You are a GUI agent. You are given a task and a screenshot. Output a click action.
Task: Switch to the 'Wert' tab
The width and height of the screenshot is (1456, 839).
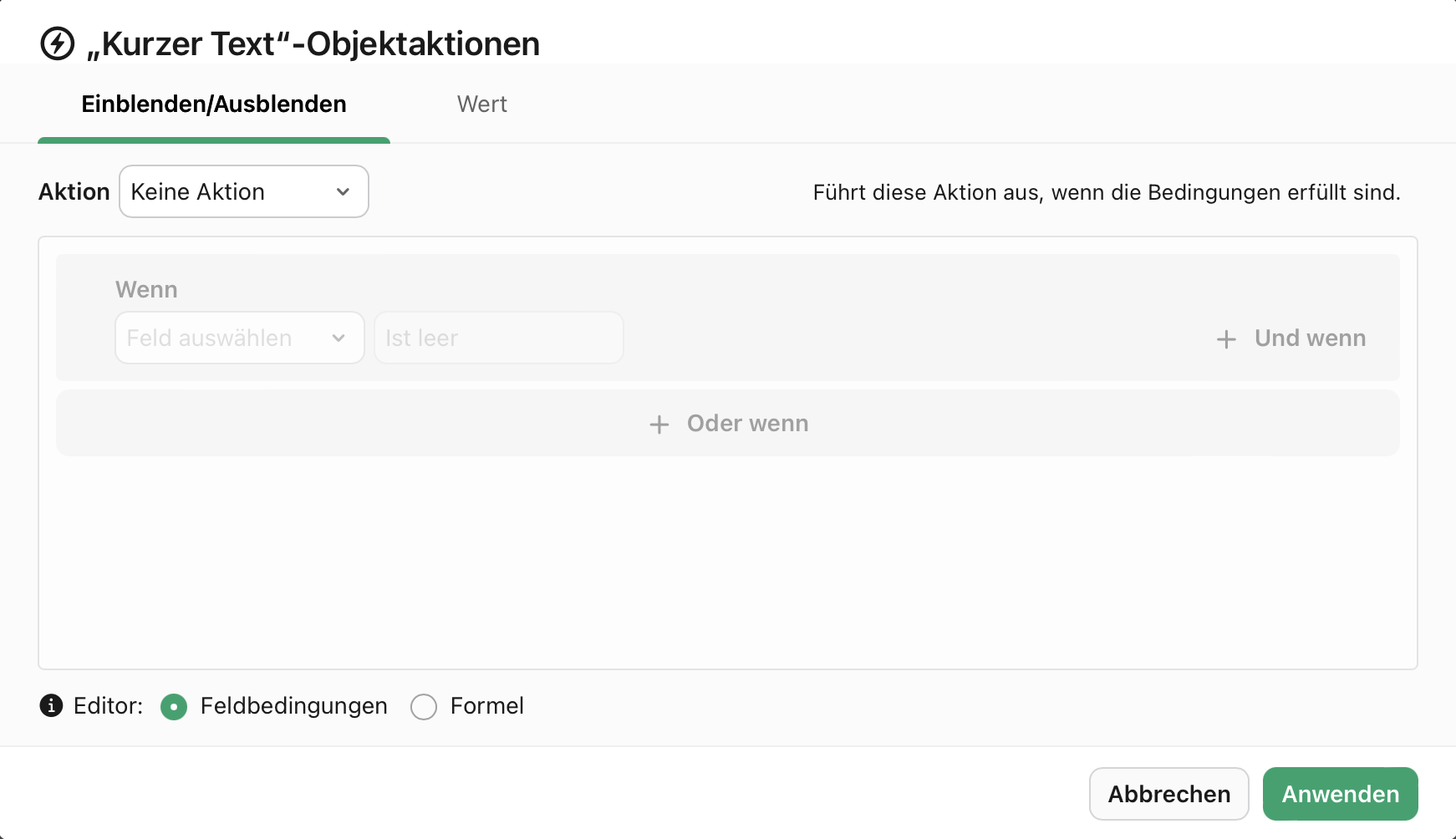482,104
